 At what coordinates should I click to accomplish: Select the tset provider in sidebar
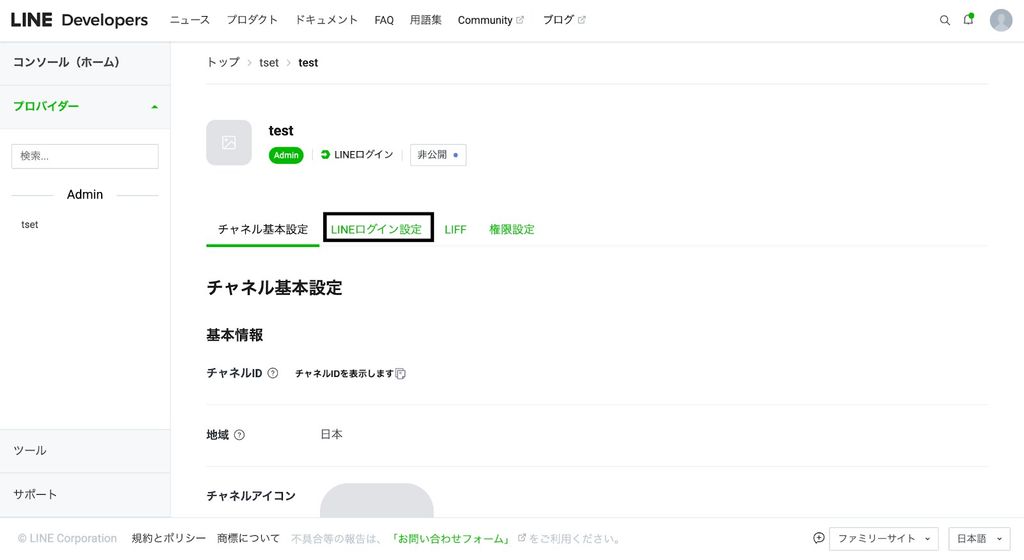coord(29,225)
